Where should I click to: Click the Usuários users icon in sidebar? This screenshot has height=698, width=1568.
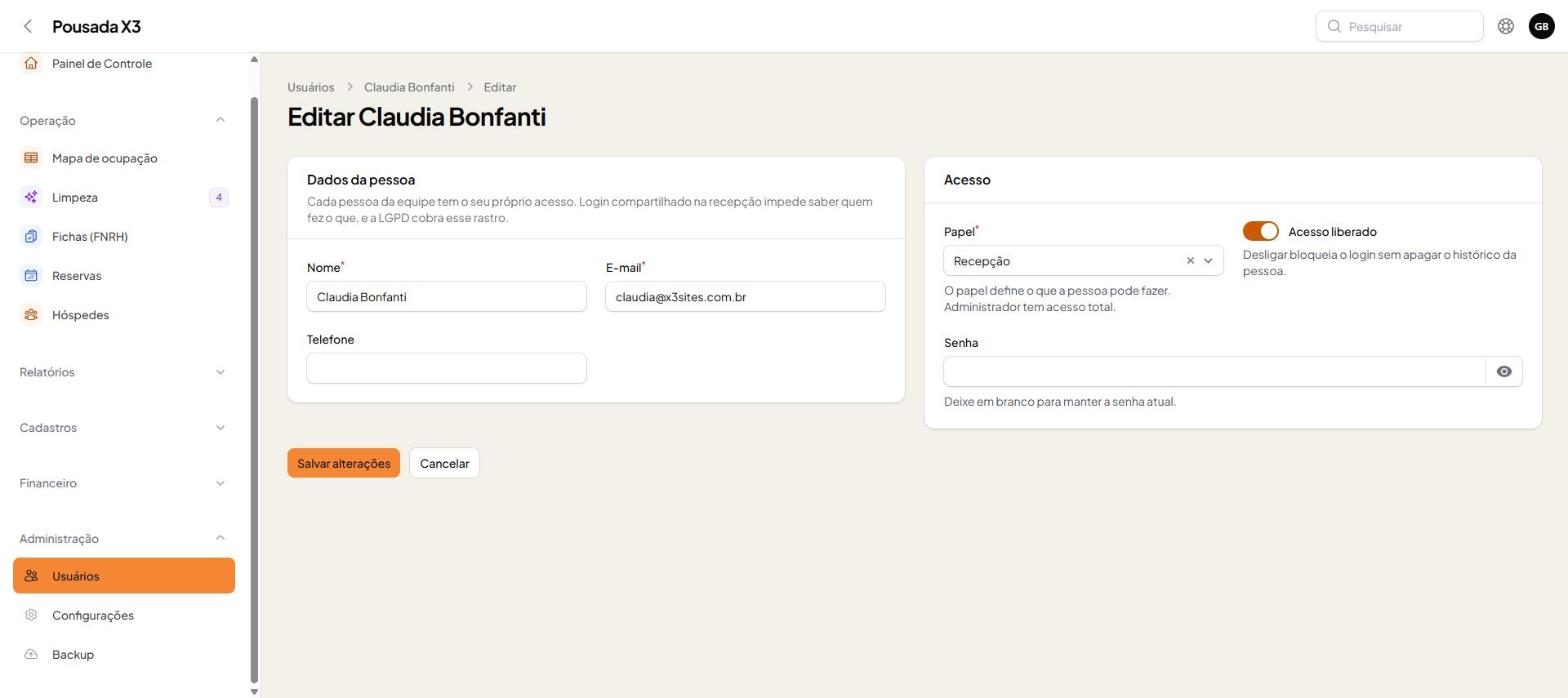point(31,576)
